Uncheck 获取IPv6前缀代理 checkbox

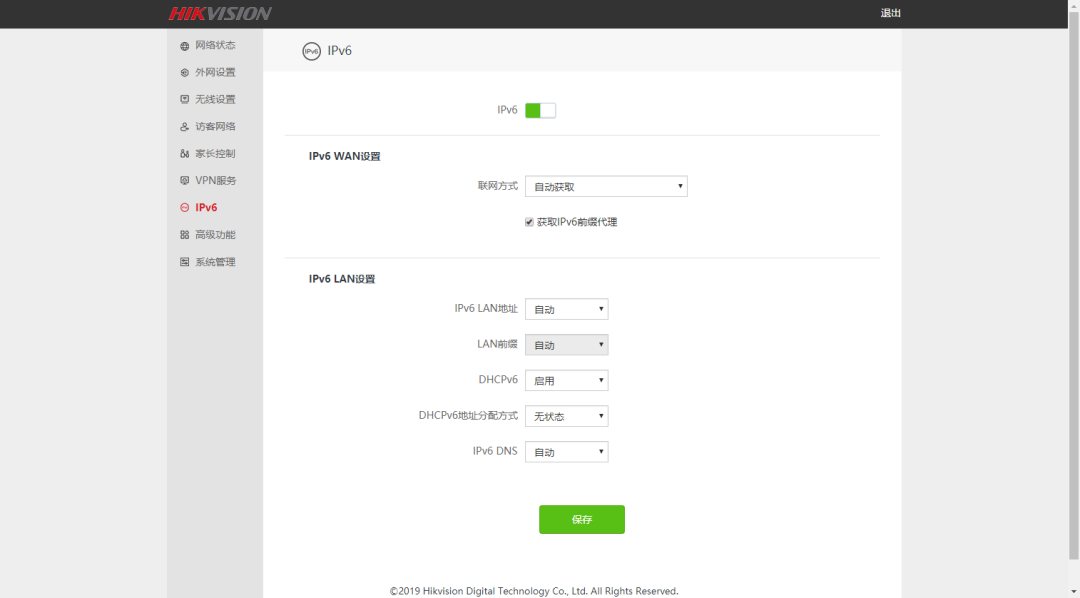click(529, 222)
